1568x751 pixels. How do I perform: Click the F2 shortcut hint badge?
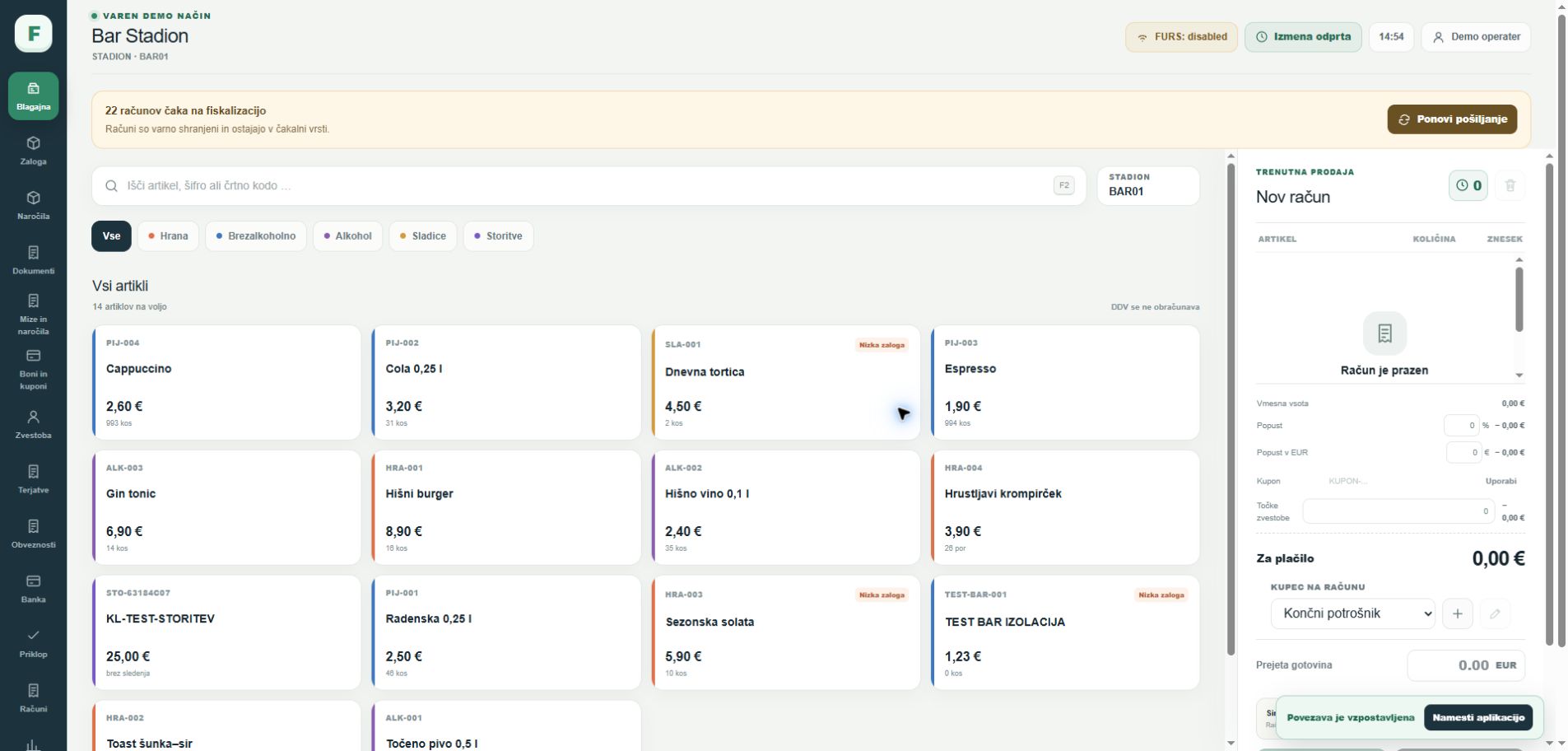coord(1064,186)
